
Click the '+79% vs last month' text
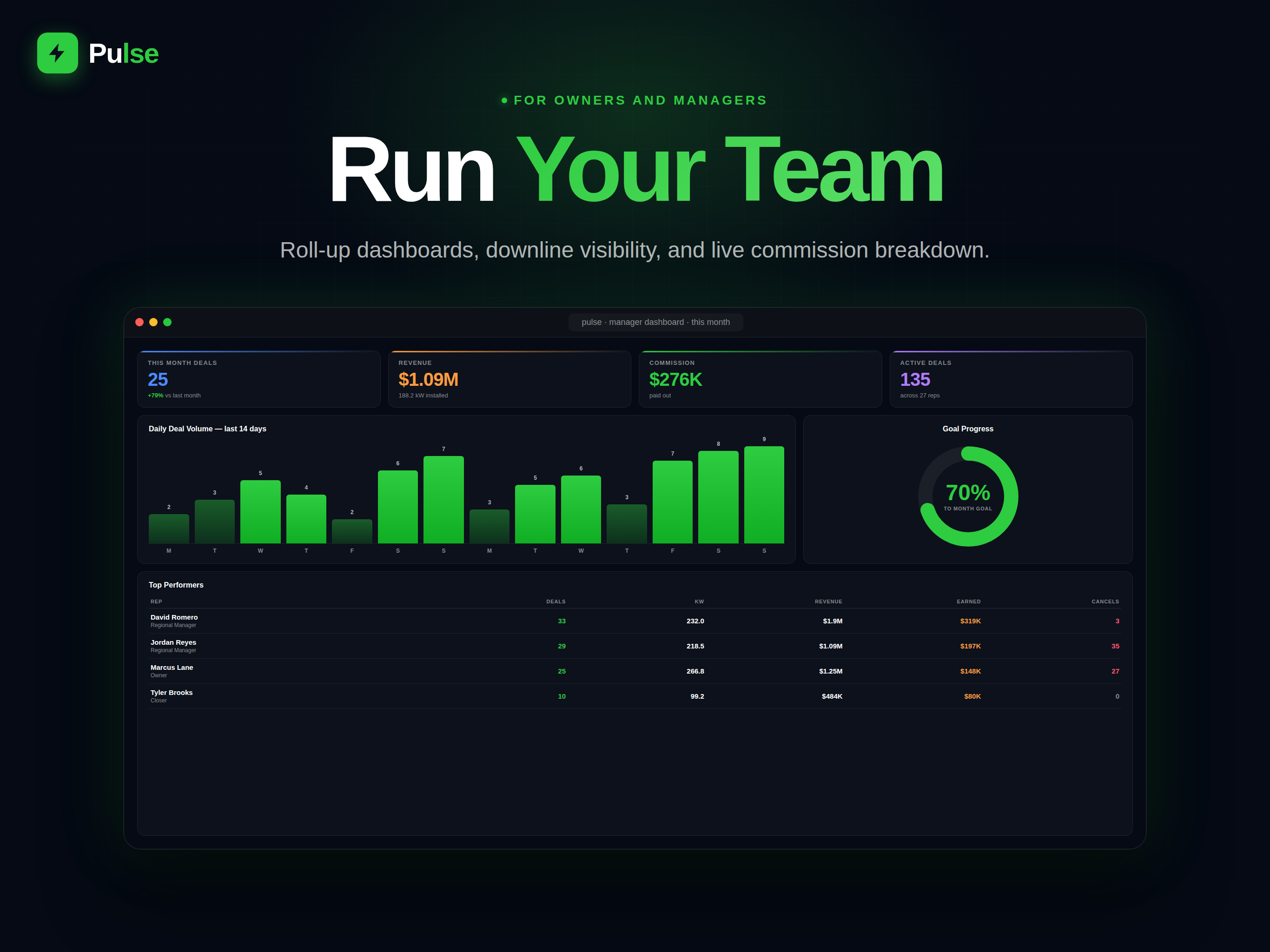click(x=174, y=396)
